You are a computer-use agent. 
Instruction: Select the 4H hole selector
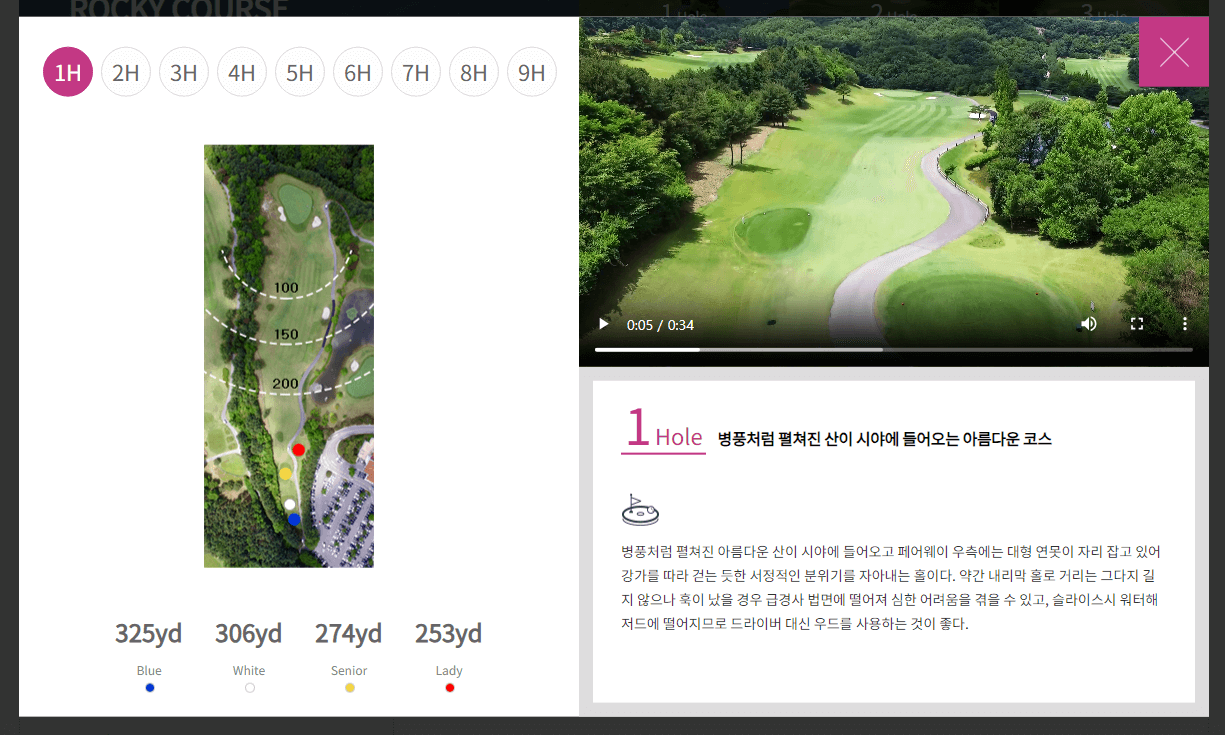coord(242,71)
